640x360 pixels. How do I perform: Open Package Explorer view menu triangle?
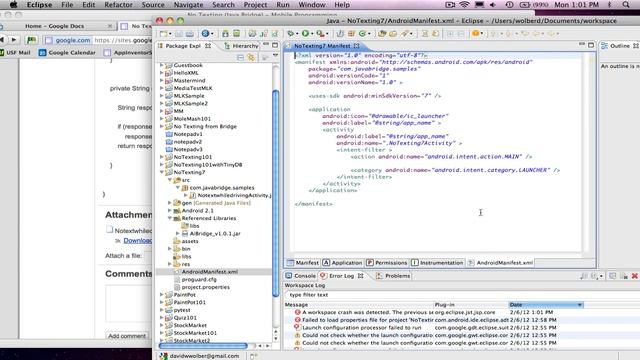(276, 56)
